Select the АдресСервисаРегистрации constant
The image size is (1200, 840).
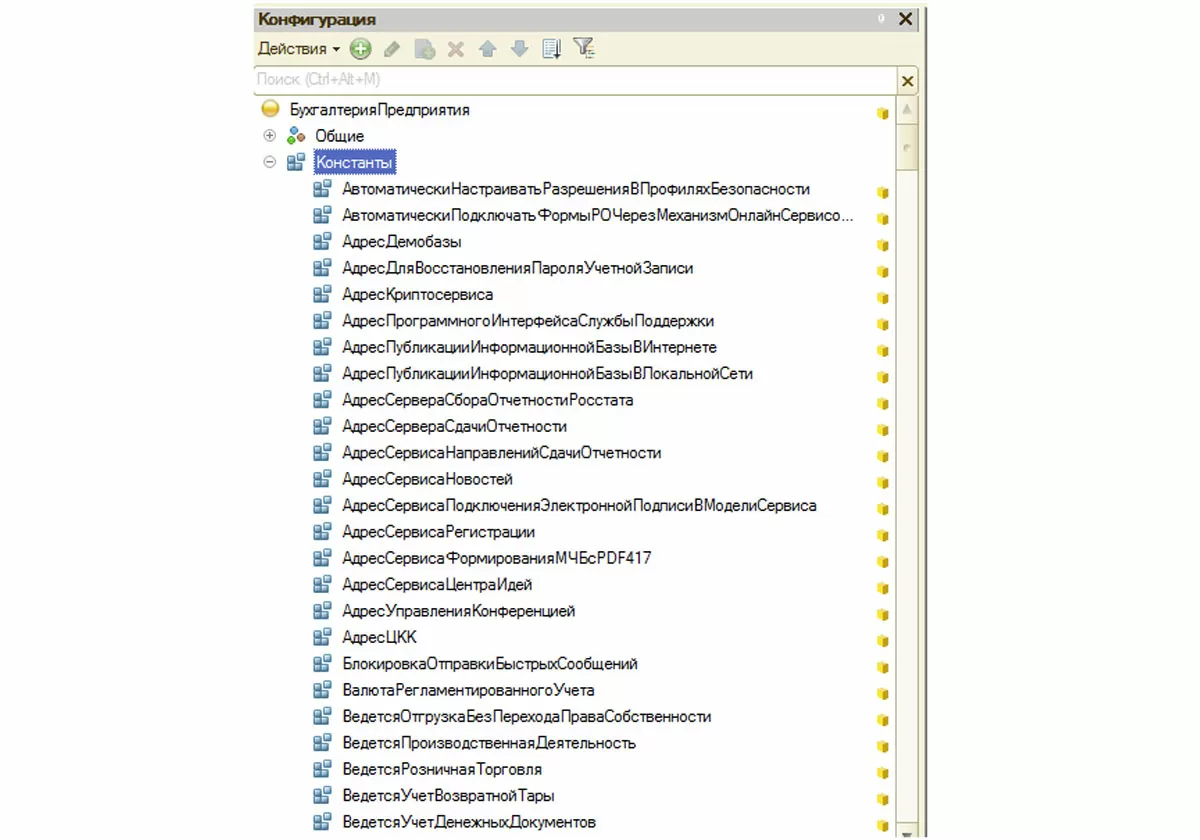pos(439,532)
